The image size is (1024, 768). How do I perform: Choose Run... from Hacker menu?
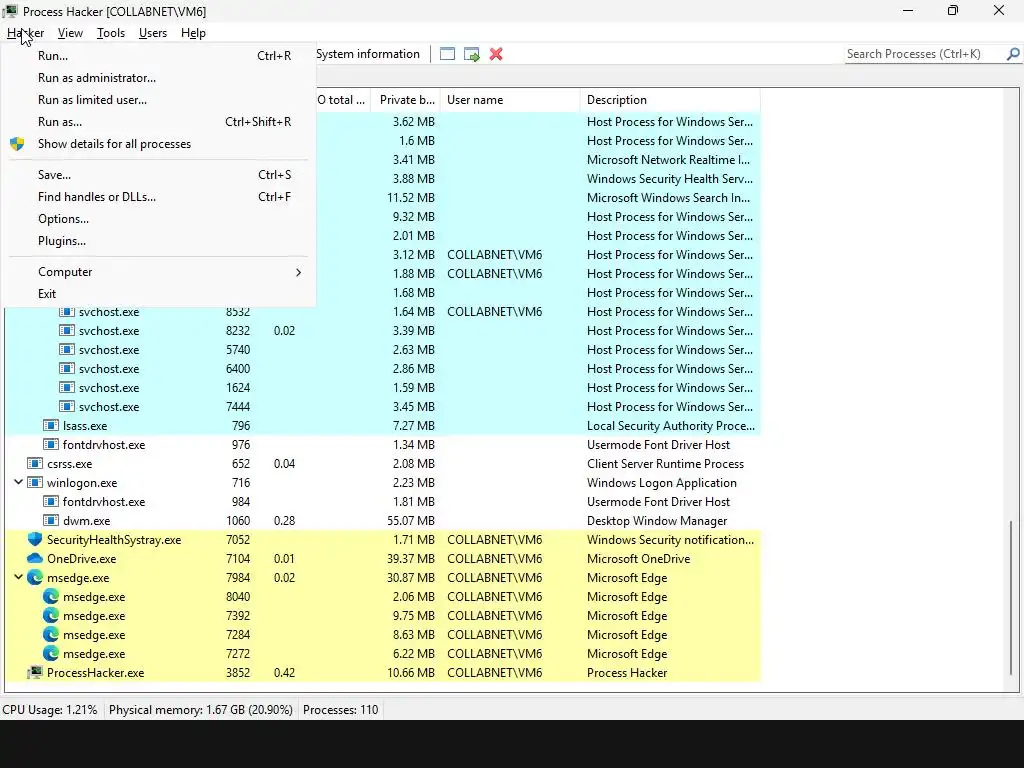pos(159,56)
